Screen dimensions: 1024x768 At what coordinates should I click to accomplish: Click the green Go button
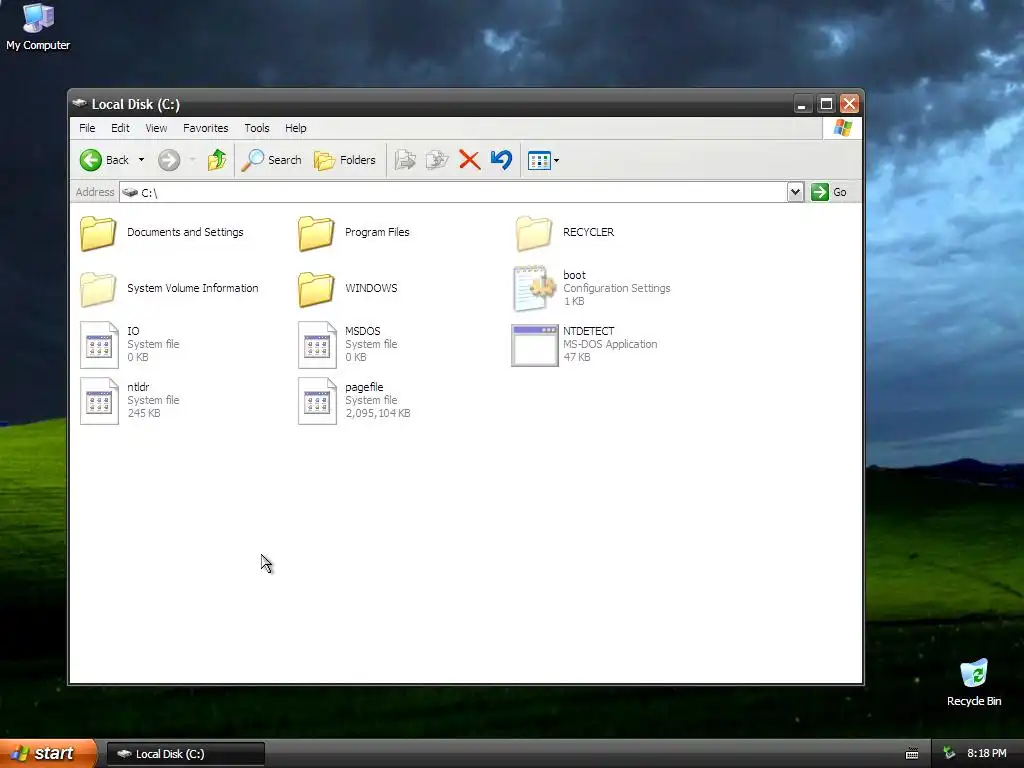(829, 192)
